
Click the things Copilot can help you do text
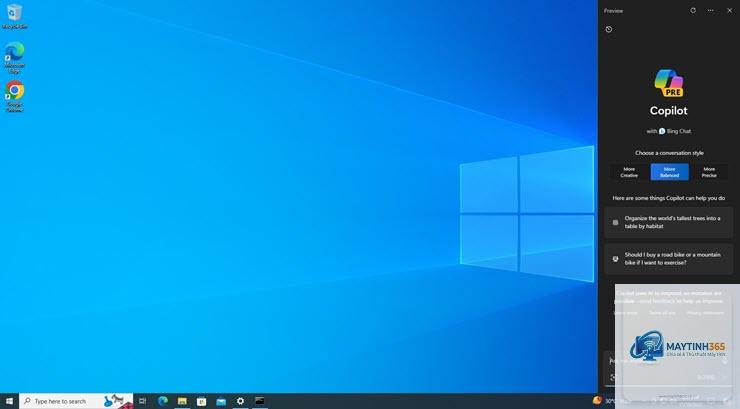(668, 198)
